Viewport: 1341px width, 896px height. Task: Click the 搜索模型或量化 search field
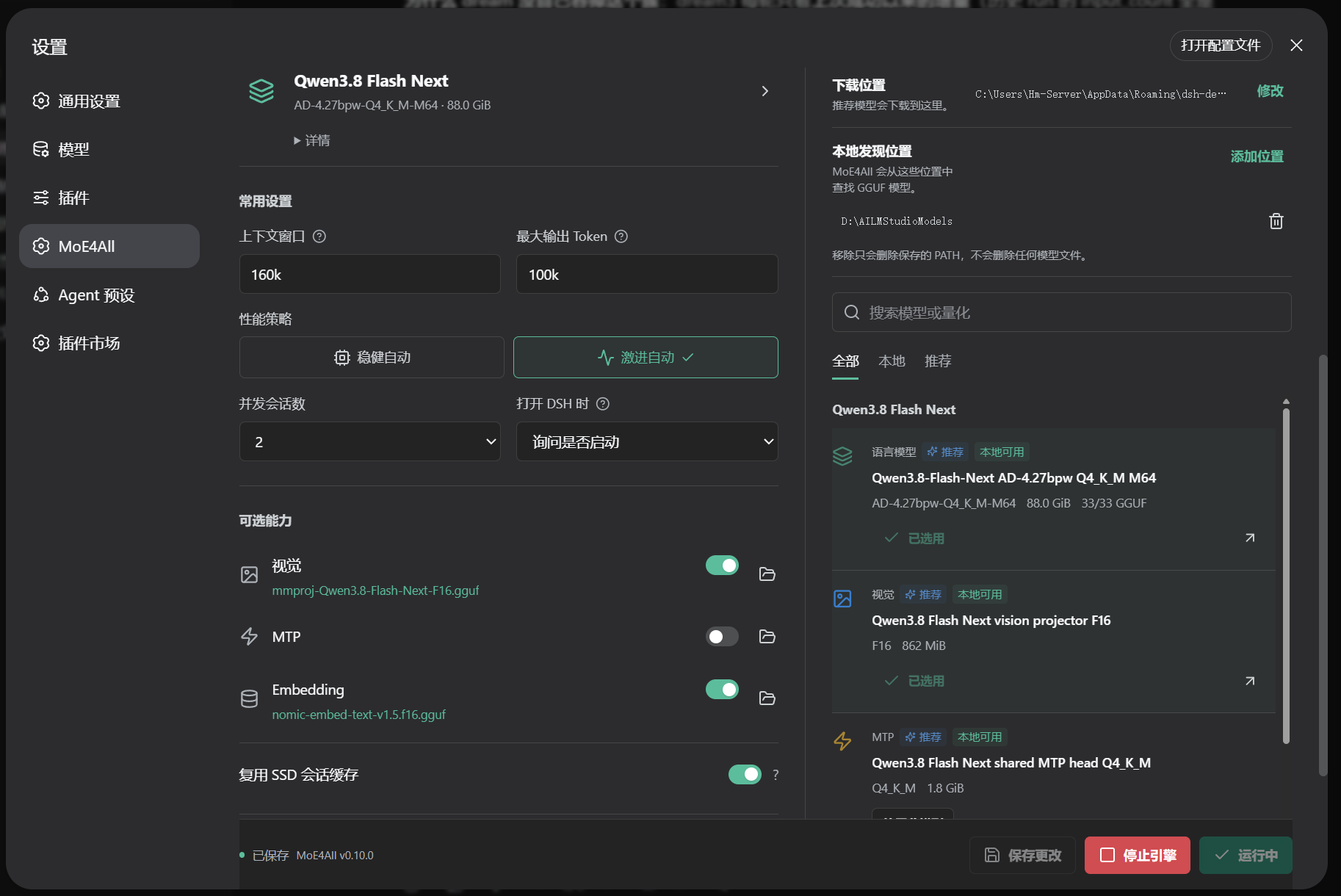point(1061,313)
